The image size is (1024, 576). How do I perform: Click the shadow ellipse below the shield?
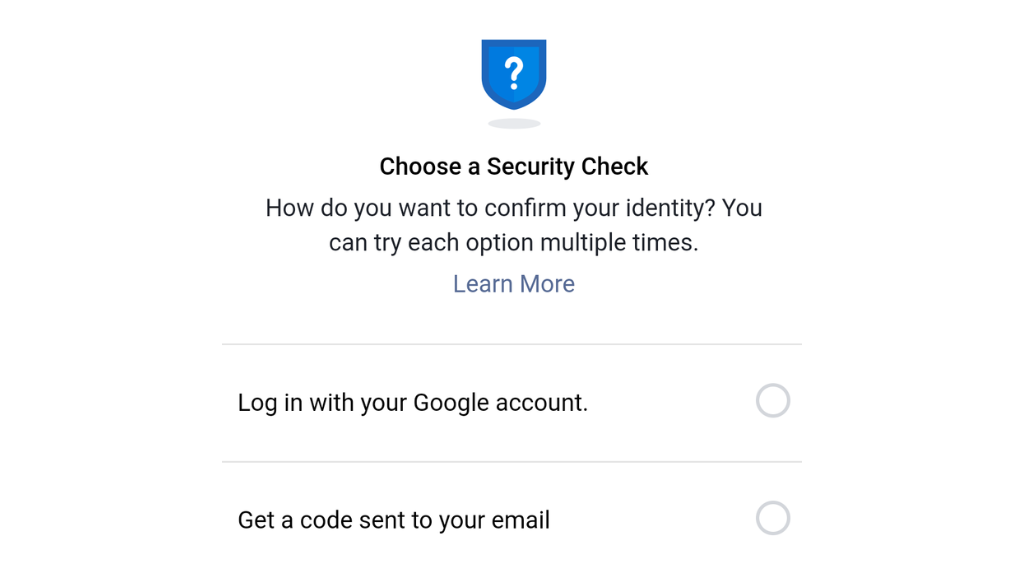point(513,122)
